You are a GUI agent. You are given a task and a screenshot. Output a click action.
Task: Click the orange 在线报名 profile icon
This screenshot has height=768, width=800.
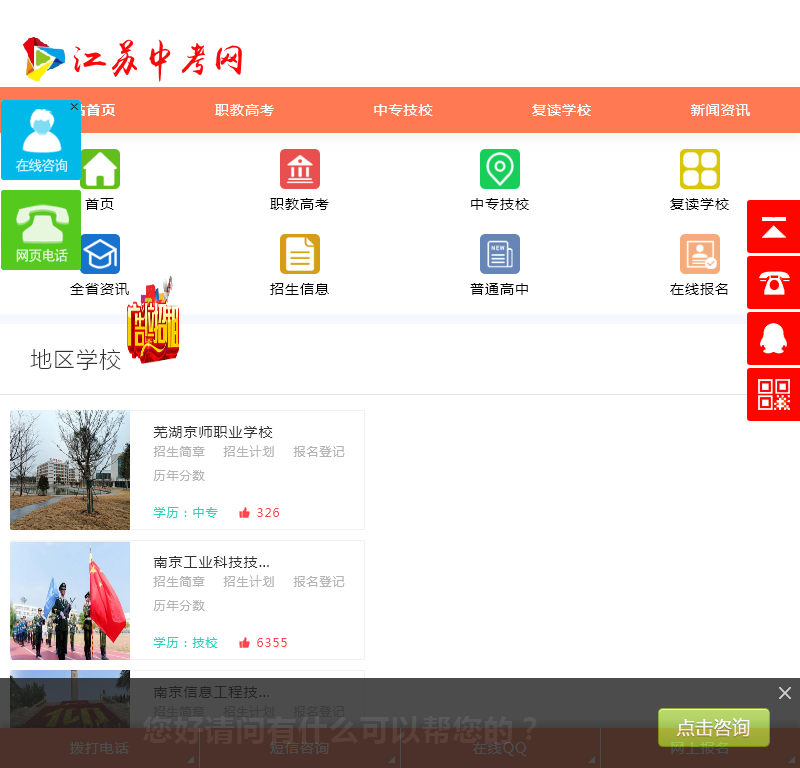click(700, 254)
